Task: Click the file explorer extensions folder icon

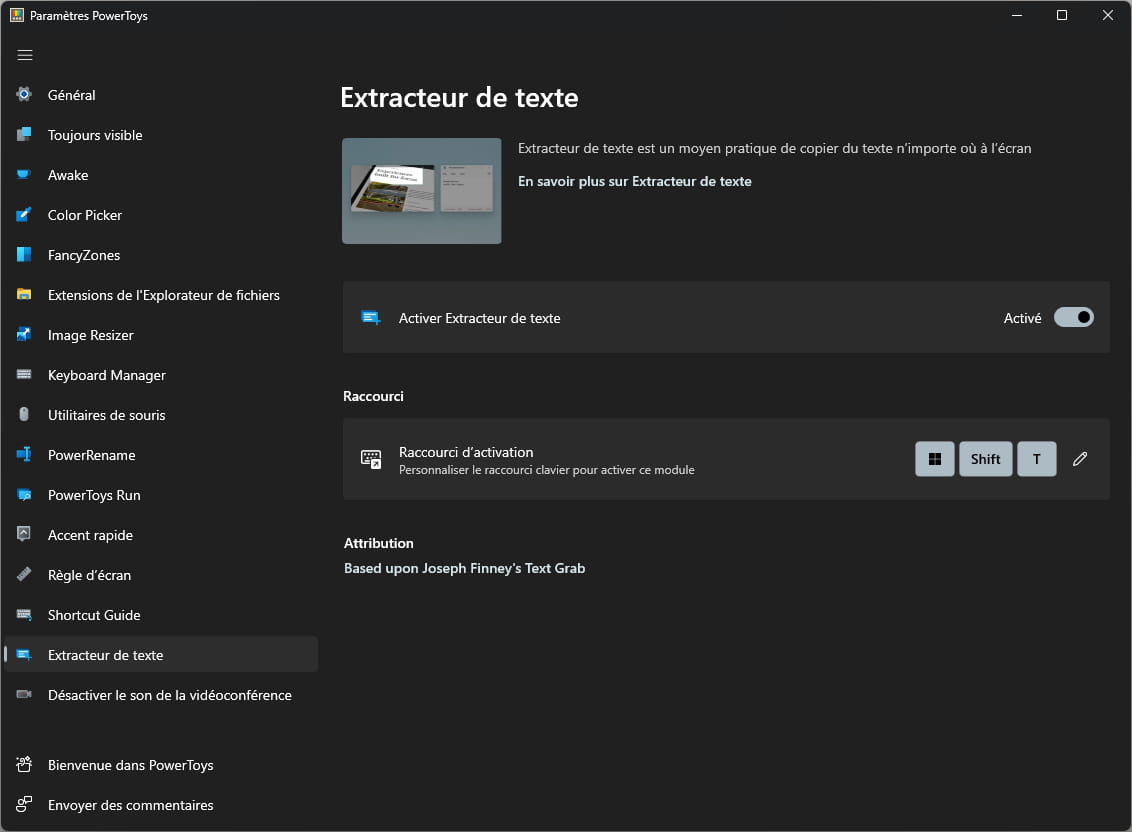Action: pyautogui.click(x=24, y=295)
